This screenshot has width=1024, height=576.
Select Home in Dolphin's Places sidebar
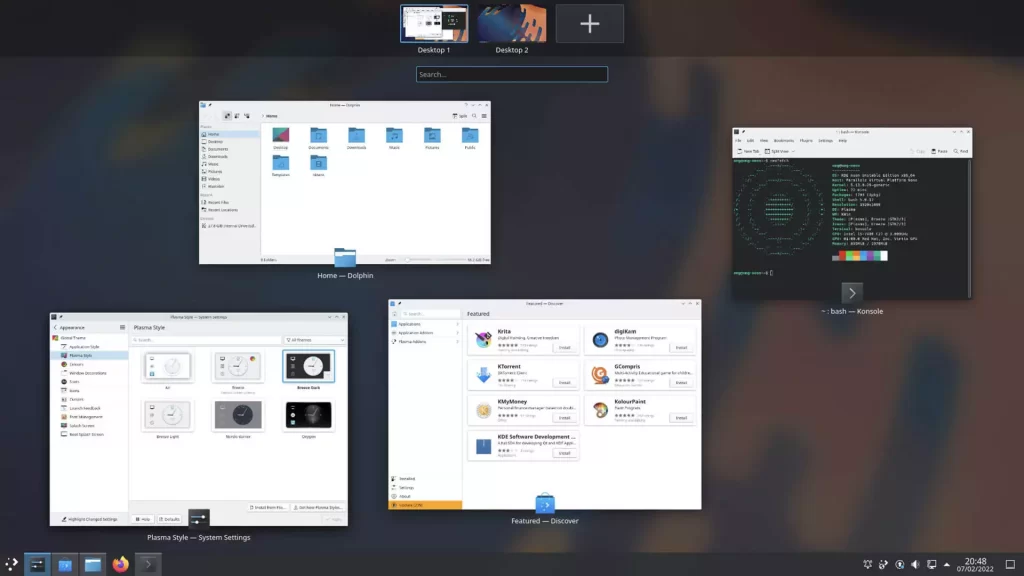click(230, 134)
